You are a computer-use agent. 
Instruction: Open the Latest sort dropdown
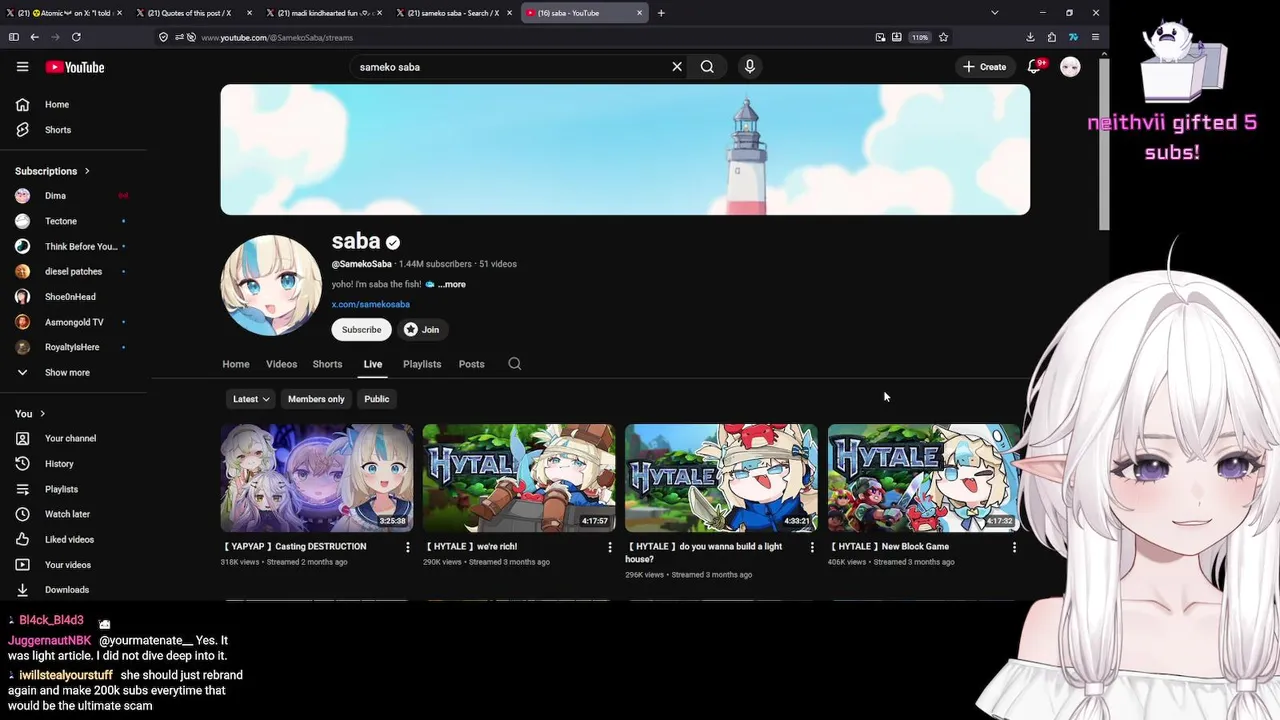click(250, 399)
